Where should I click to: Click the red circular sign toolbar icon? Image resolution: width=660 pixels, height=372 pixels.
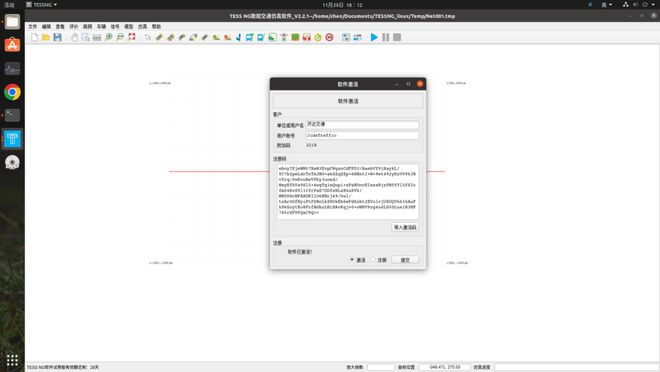click(329, 37)
